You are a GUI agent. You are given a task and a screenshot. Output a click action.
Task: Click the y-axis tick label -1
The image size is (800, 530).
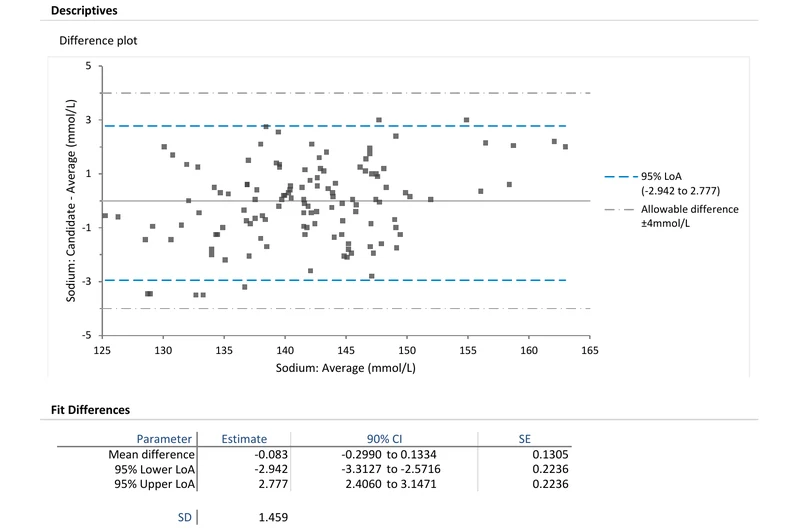[87, 228]
